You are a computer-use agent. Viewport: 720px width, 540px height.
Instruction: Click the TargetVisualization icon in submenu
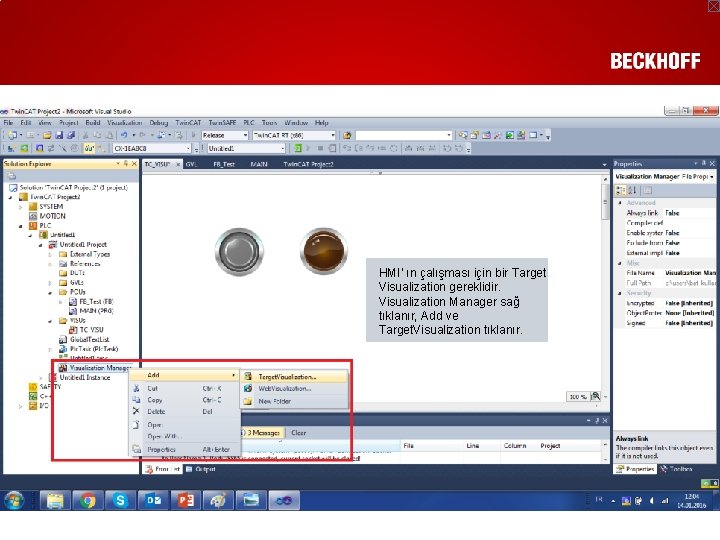coord(248,377)
